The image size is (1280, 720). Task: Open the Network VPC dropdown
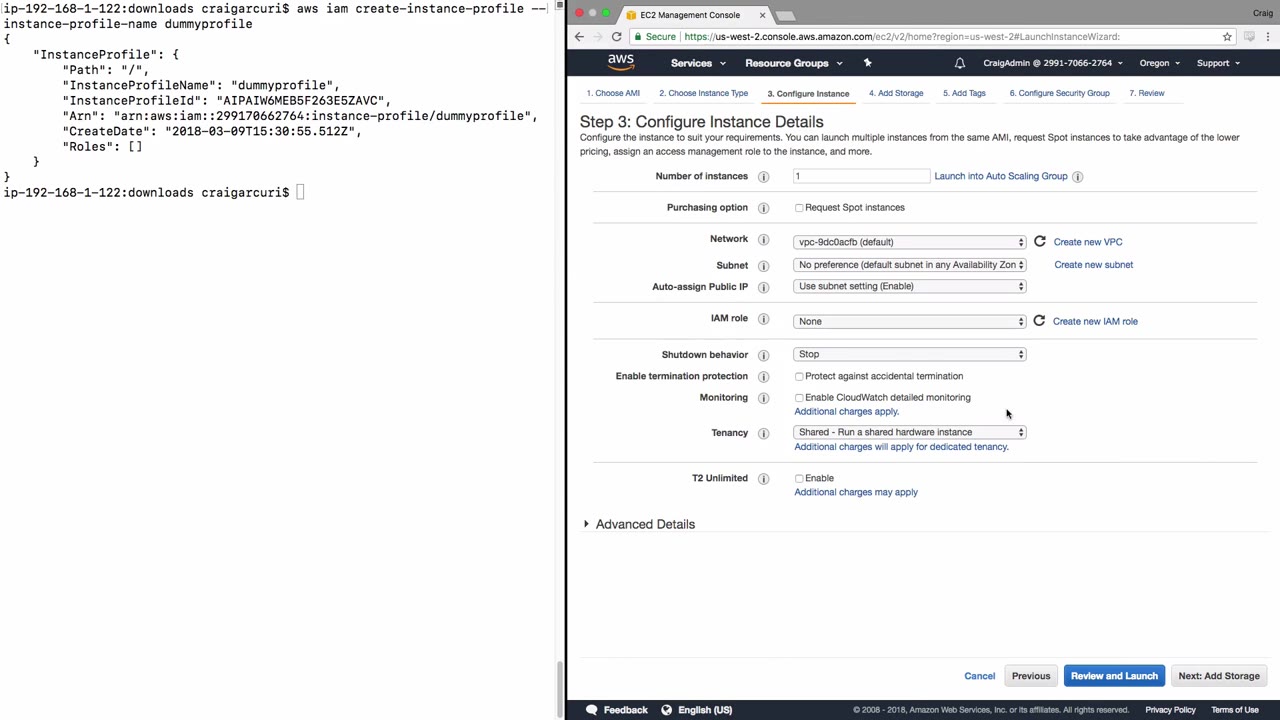(910, 242)
